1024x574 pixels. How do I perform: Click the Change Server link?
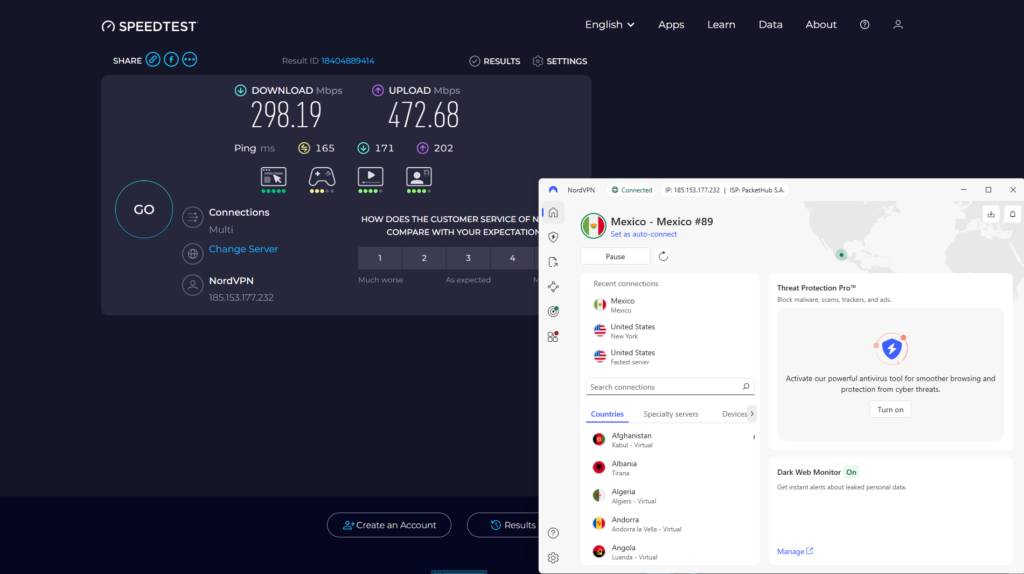click(x=243, y=249)
